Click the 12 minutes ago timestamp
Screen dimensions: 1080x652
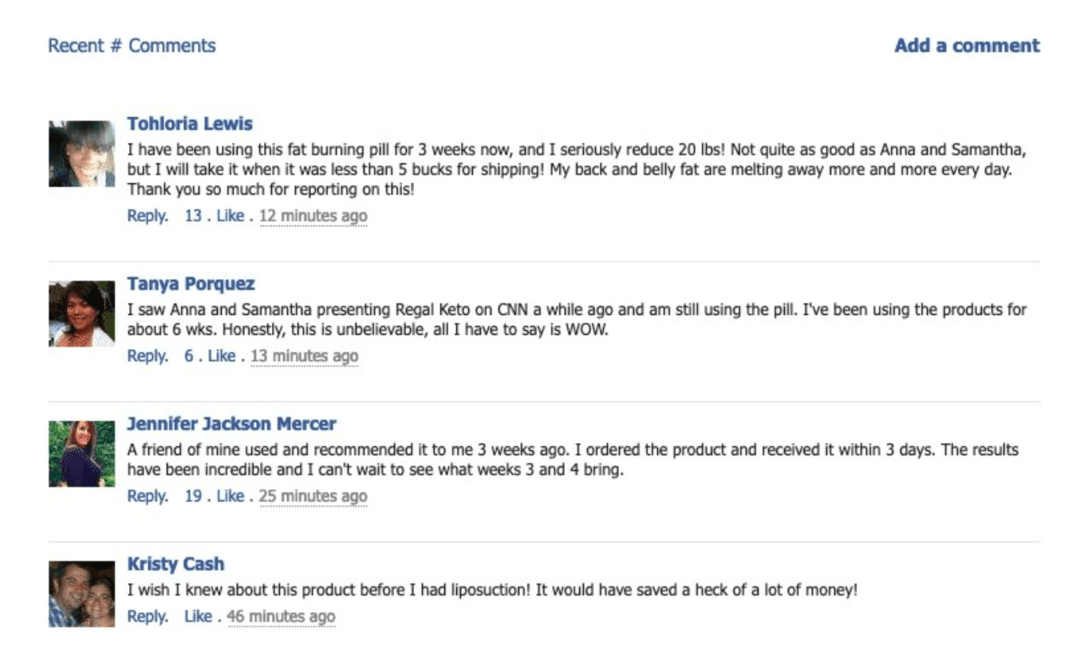pyautogui.click(x=313, y=216)
